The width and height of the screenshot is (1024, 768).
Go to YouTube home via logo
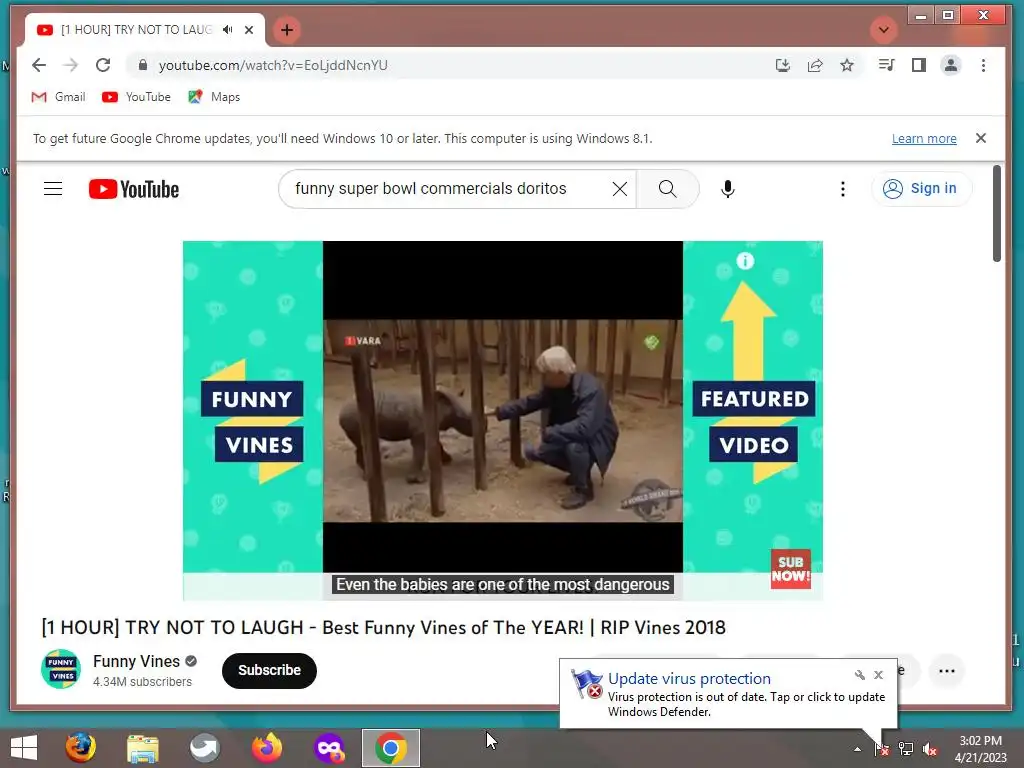point(134,189)
